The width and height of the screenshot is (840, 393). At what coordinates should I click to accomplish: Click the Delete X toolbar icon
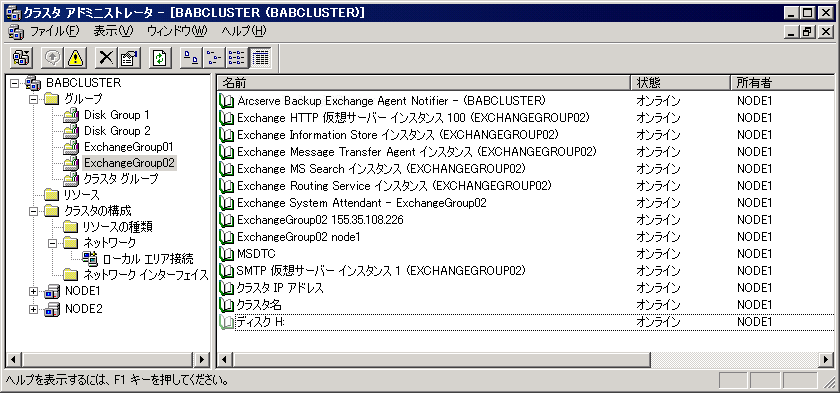(106, 58)
